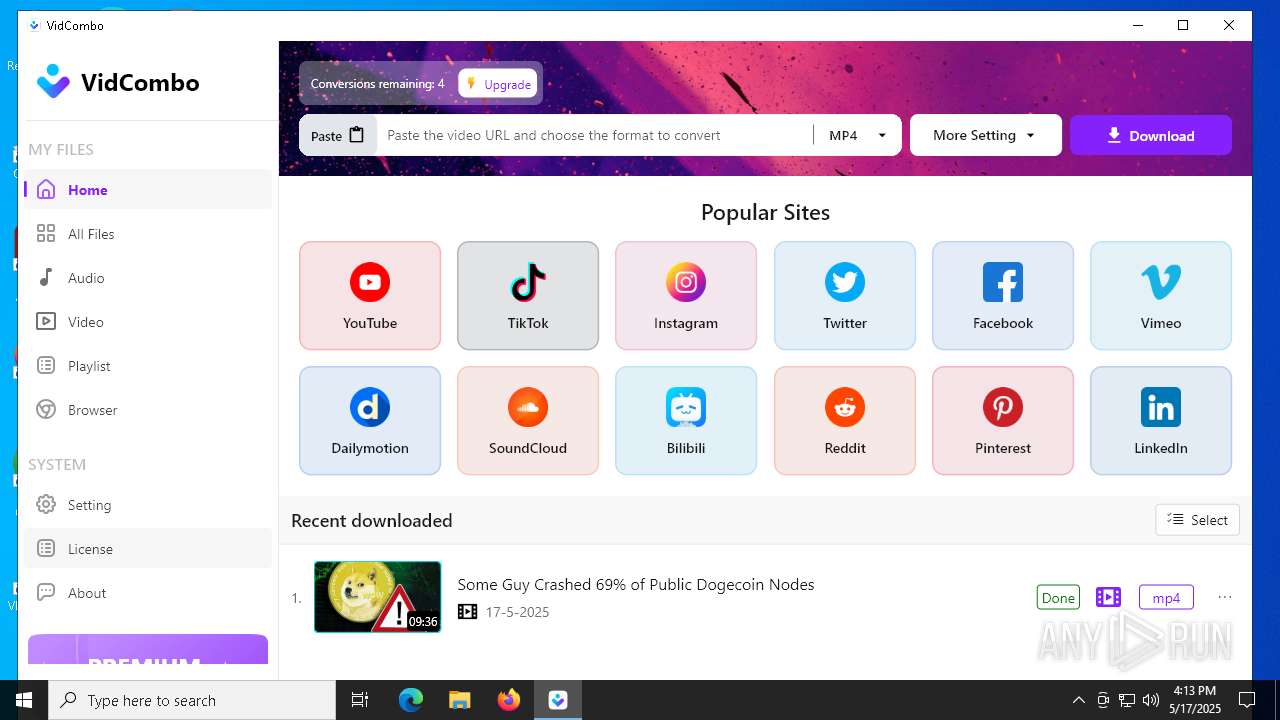Viewport: 1280px width, 720px height.
Task: Open the Audio section
Action: click(148, 277)
